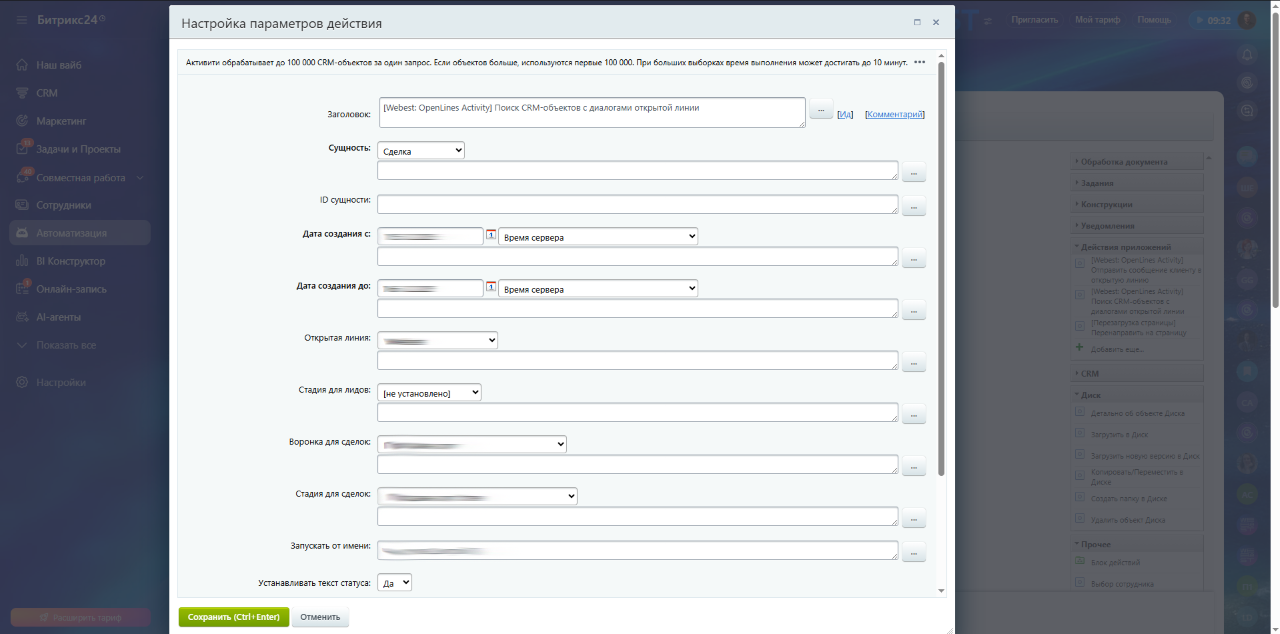
Task: Click the notifications bell icon
Action: pyautogui.click(x=1246, y=54)
